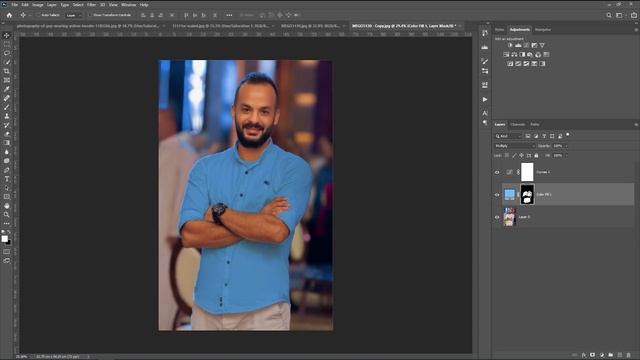Toggle lock image pixels brush icon

tap(514, 156)
